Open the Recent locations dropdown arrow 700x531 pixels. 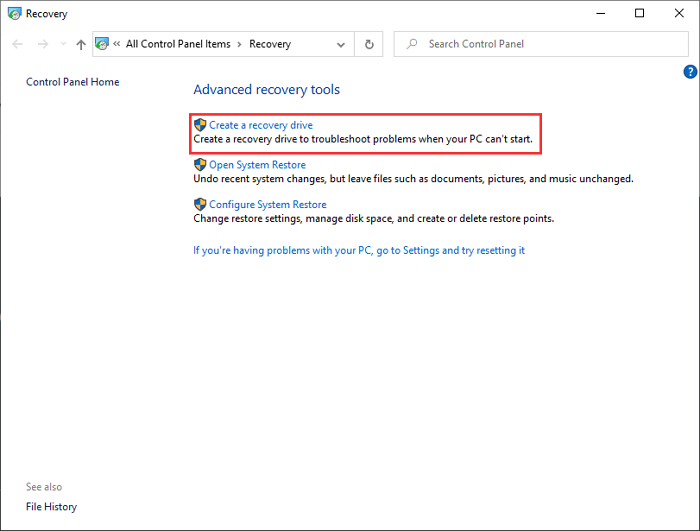click(x=63, y=44)
